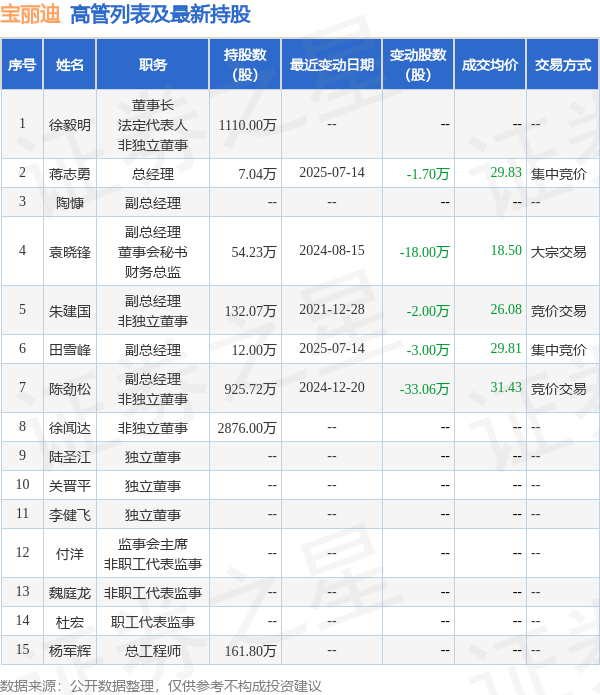Click holdings value 54.23万
This screenshot has height=695, width=600.
[x=254, y=252]
